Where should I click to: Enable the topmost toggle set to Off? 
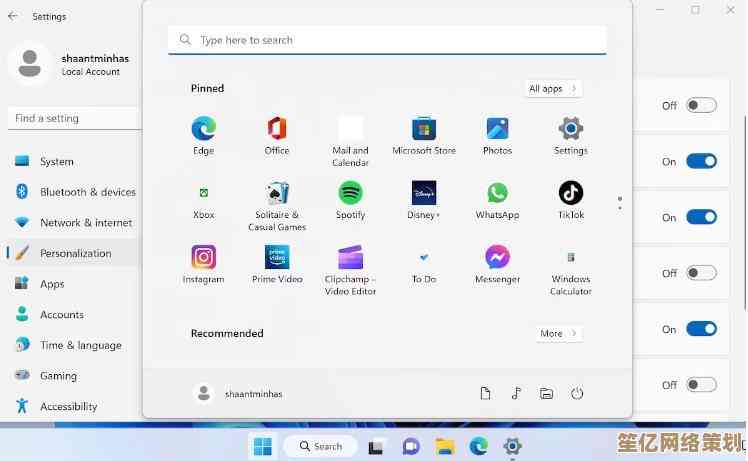click(x=701, y=105)
